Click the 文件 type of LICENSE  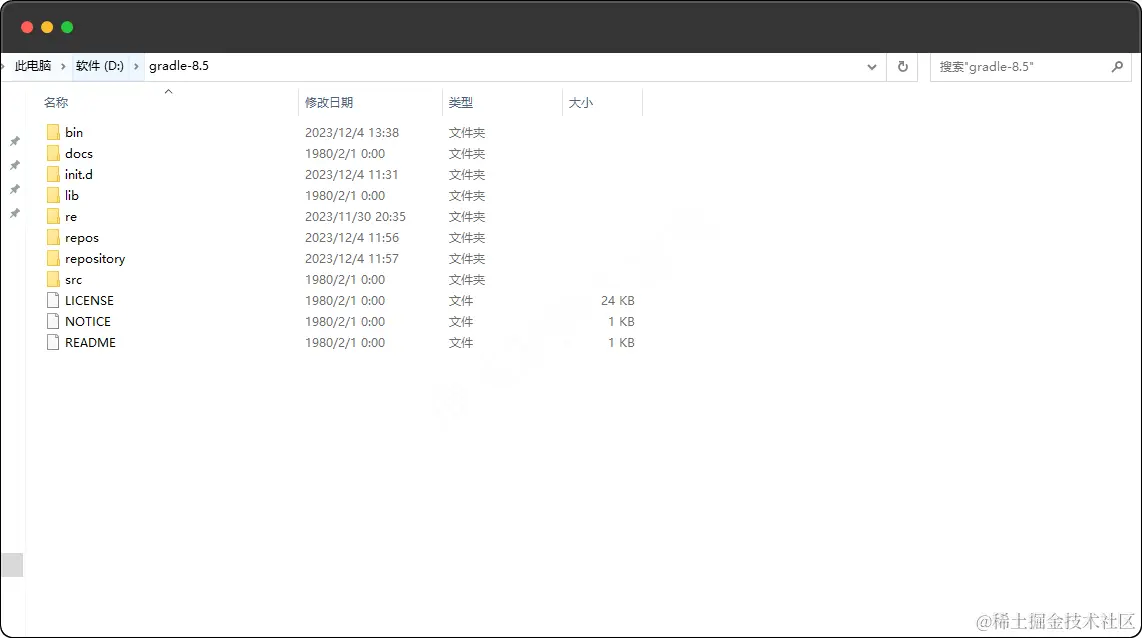pyautogui.click(x=461, y=301)
